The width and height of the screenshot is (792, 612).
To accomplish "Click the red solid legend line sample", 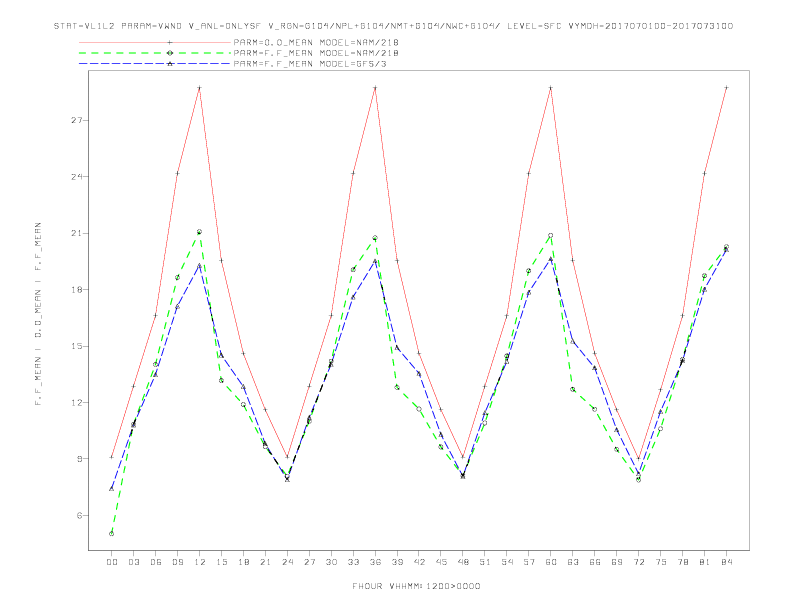I will (x=155, y=42).
